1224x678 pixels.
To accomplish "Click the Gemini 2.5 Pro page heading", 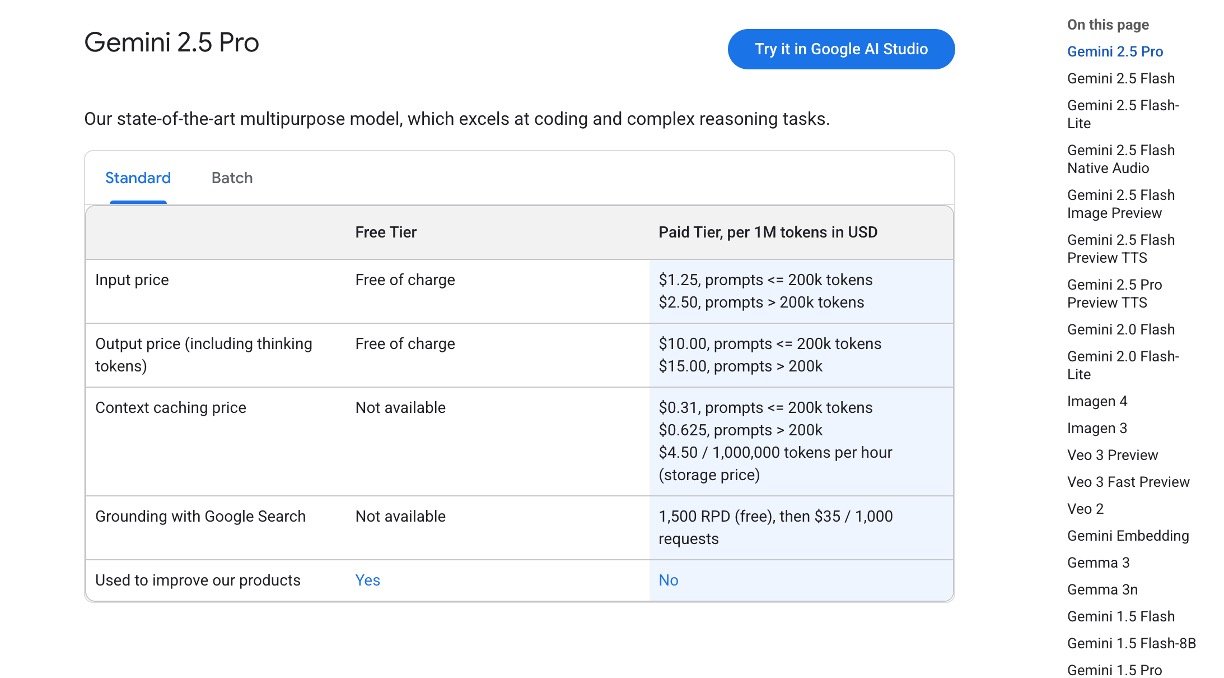I will 172,43.
